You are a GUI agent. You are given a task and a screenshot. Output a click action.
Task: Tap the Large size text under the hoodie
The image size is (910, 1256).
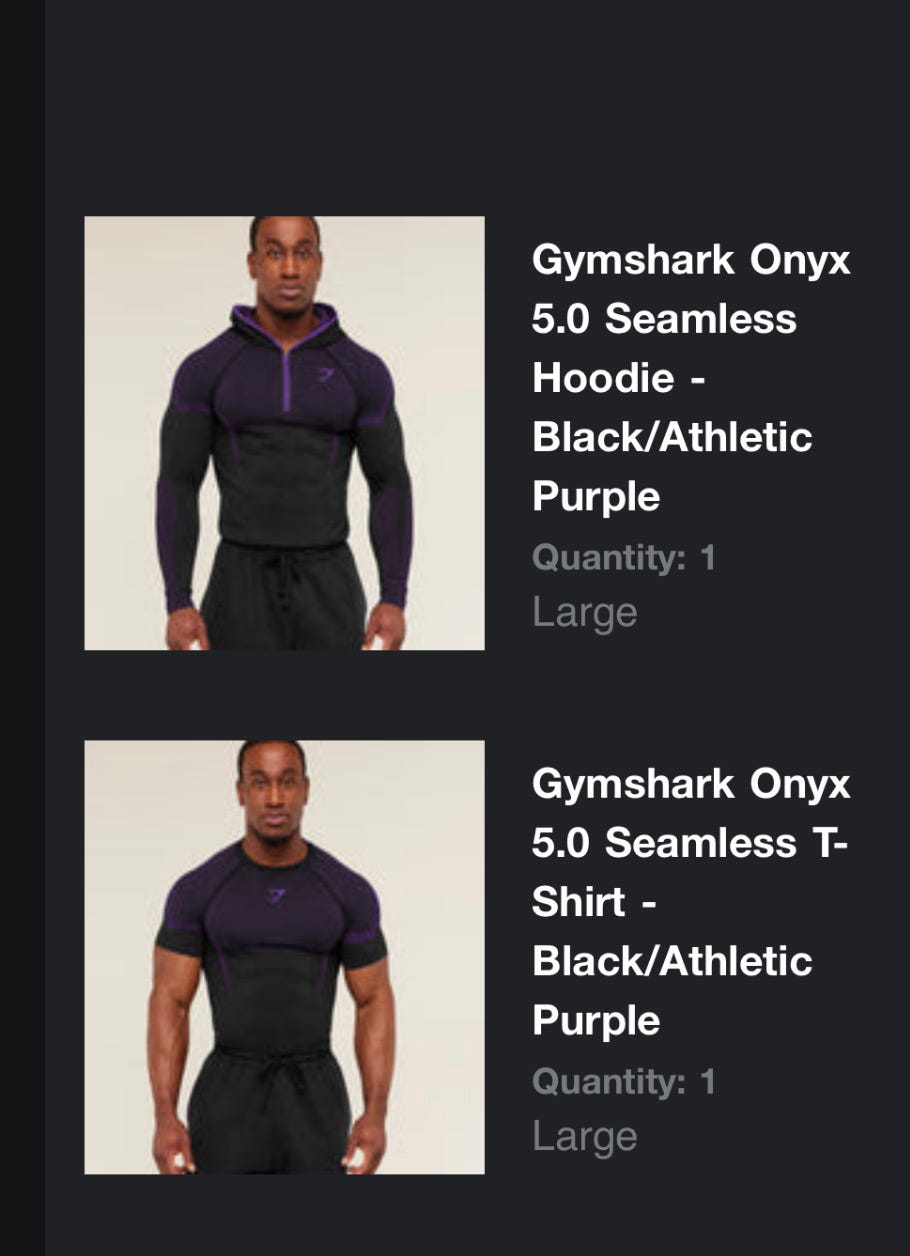click(585, 611)
